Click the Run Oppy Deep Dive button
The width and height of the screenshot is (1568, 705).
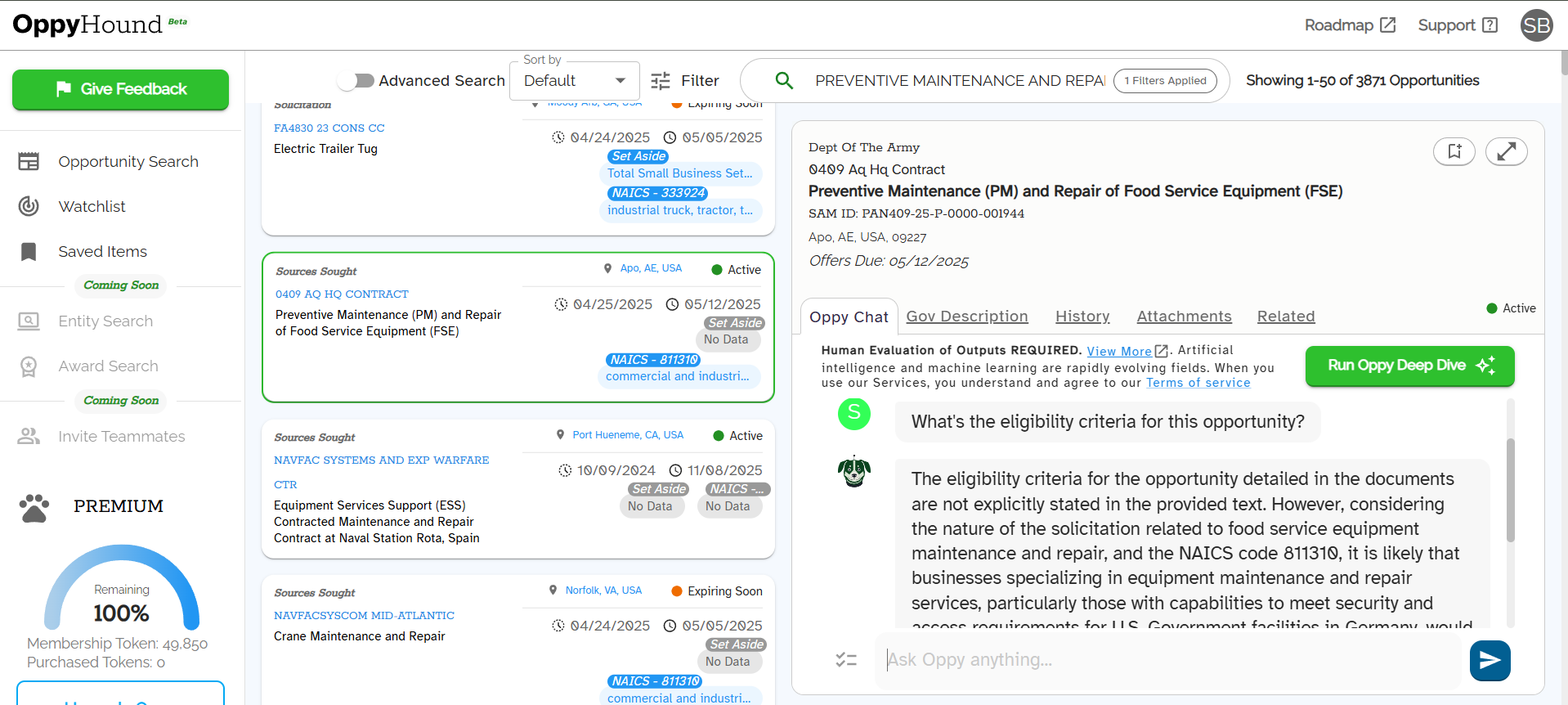pyautogui.click(x=1409, y=366)
